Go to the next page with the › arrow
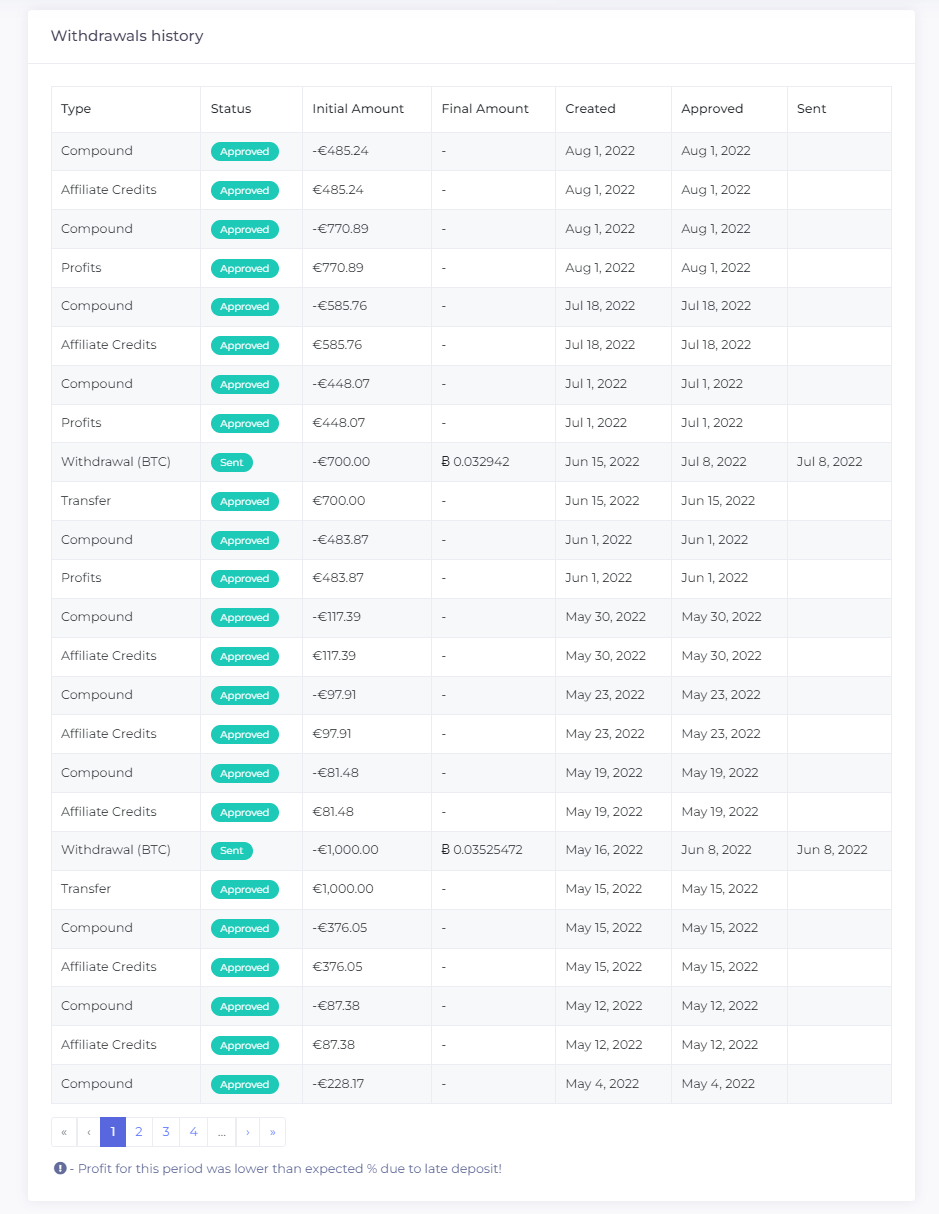939x1214 pixels. click(247, 1131)
